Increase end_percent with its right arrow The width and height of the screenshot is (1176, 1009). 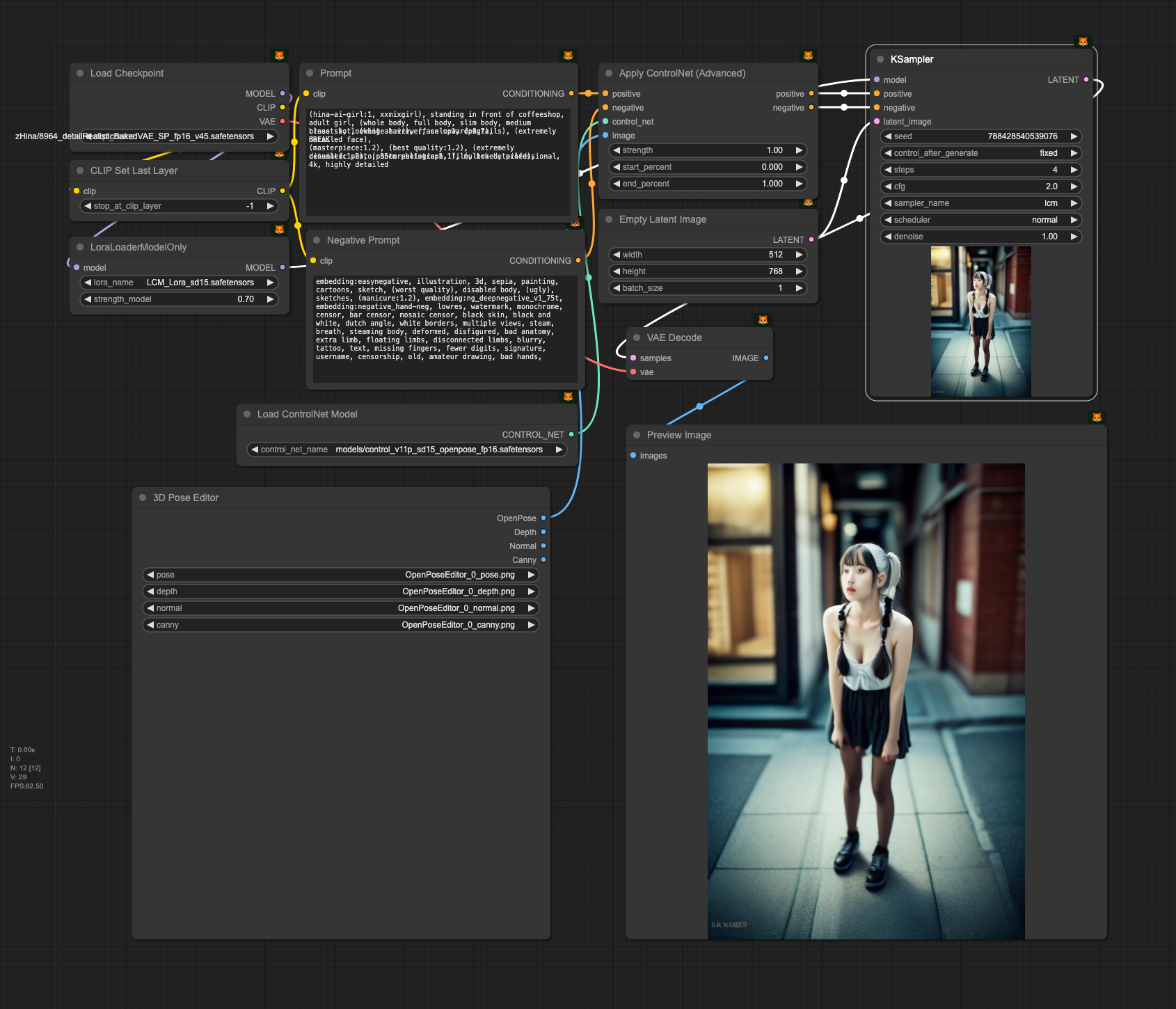(x=800, y=184)
